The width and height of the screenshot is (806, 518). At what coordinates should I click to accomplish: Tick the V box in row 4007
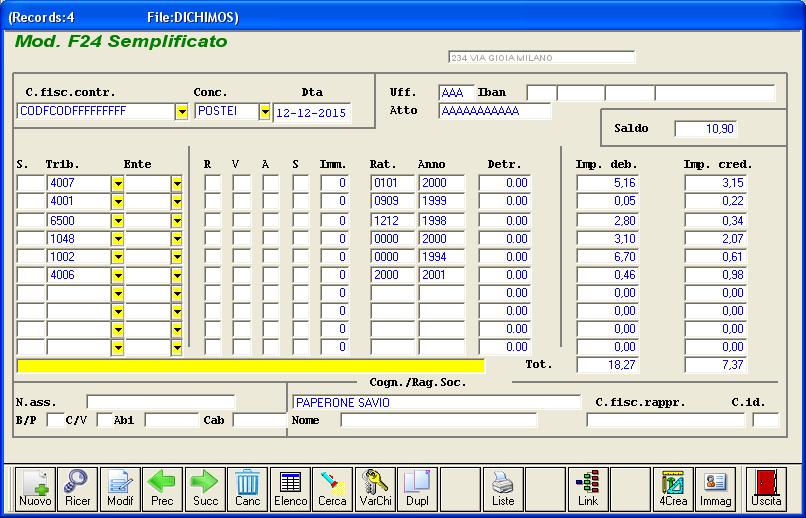242,183
